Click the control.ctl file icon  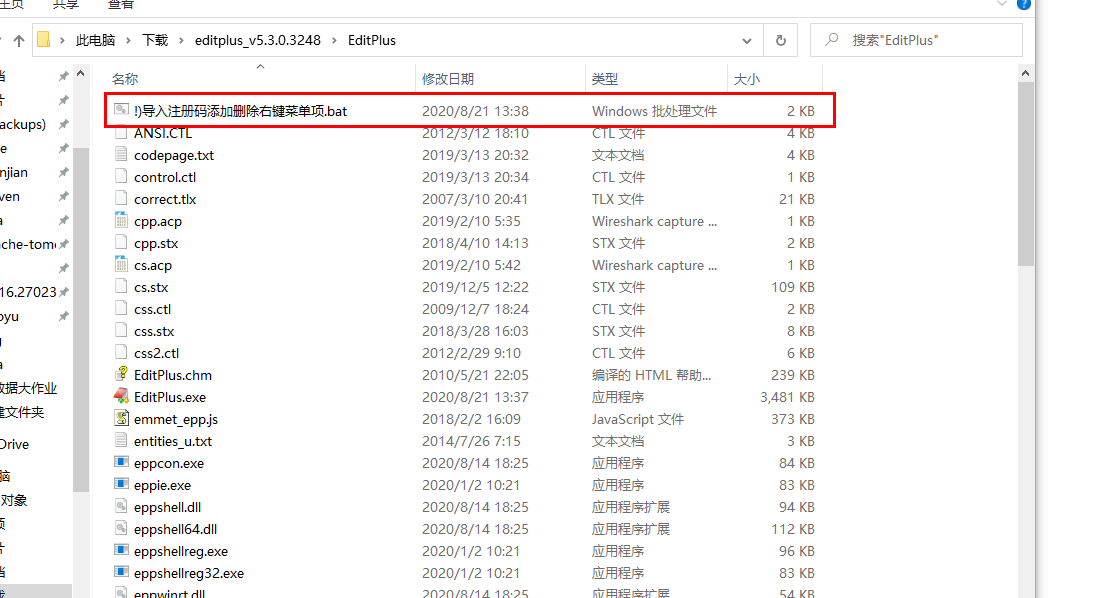[x=121, y=177]
